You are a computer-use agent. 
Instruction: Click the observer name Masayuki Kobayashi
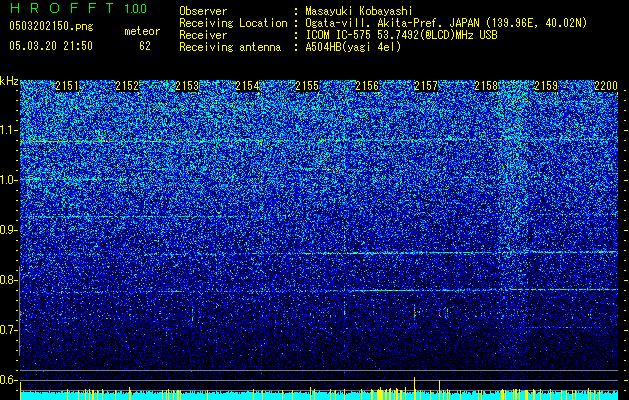click(x=359, y=11)
